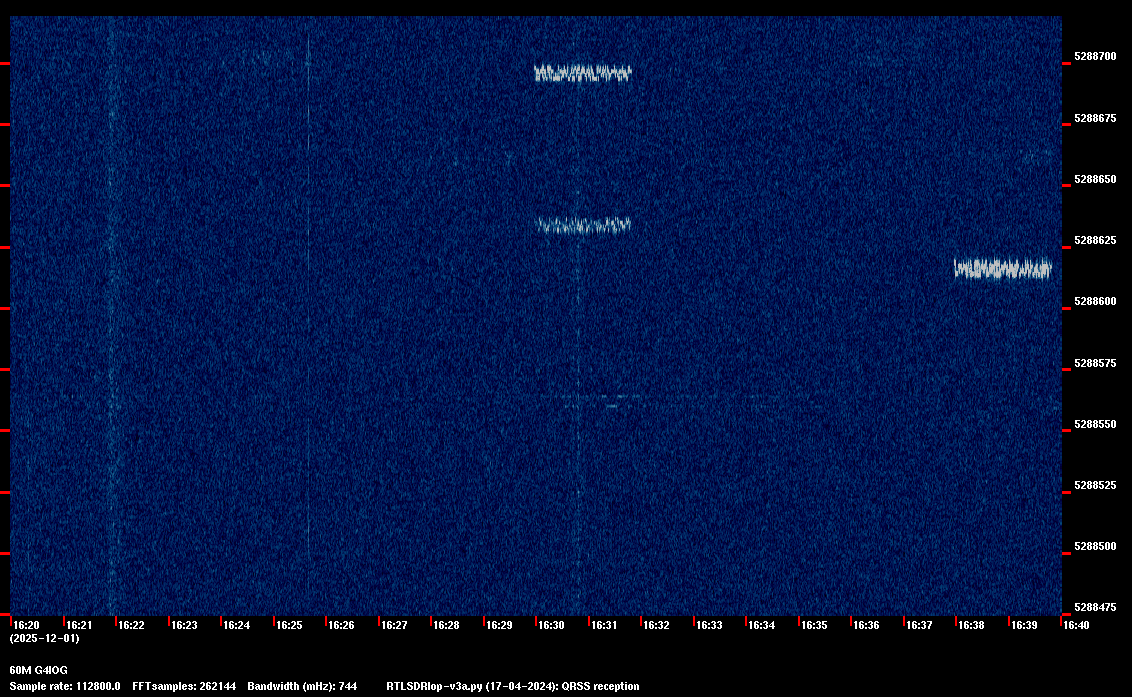Click the 5288650 frequency label
Viewport: 1132px width, 697px height.
click(x=1095, y=179)
